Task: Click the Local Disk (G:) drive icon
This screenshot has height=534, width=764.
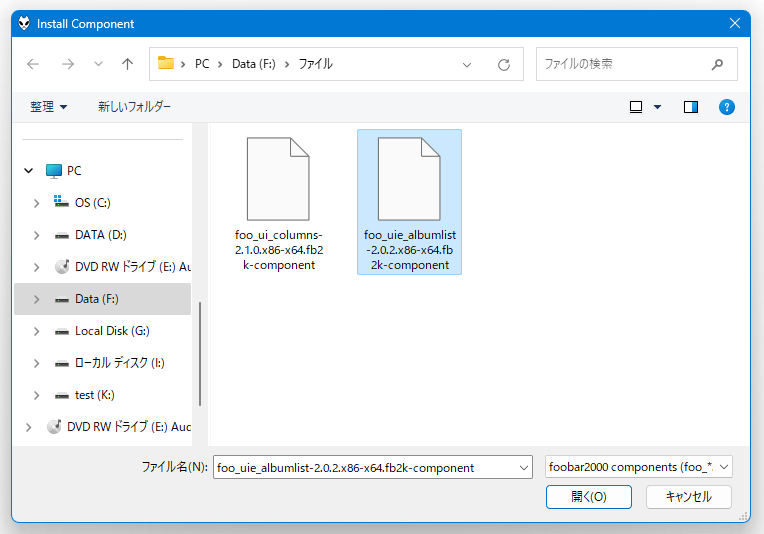Action: [62, 332]
